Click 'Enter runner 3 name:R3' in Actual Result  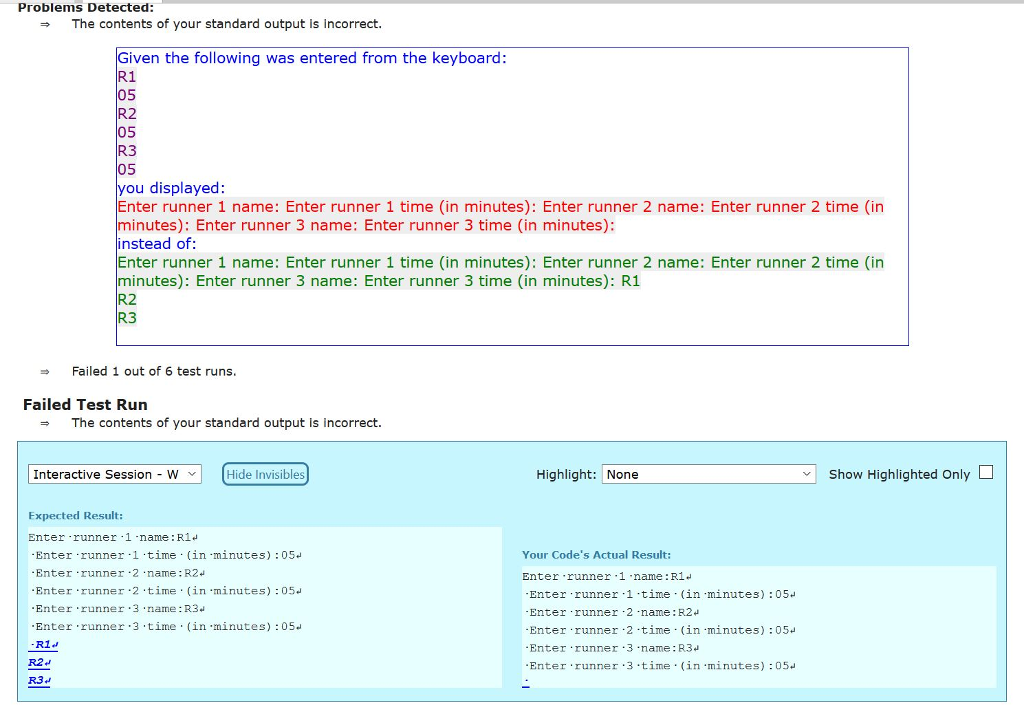tap(612, 648)
